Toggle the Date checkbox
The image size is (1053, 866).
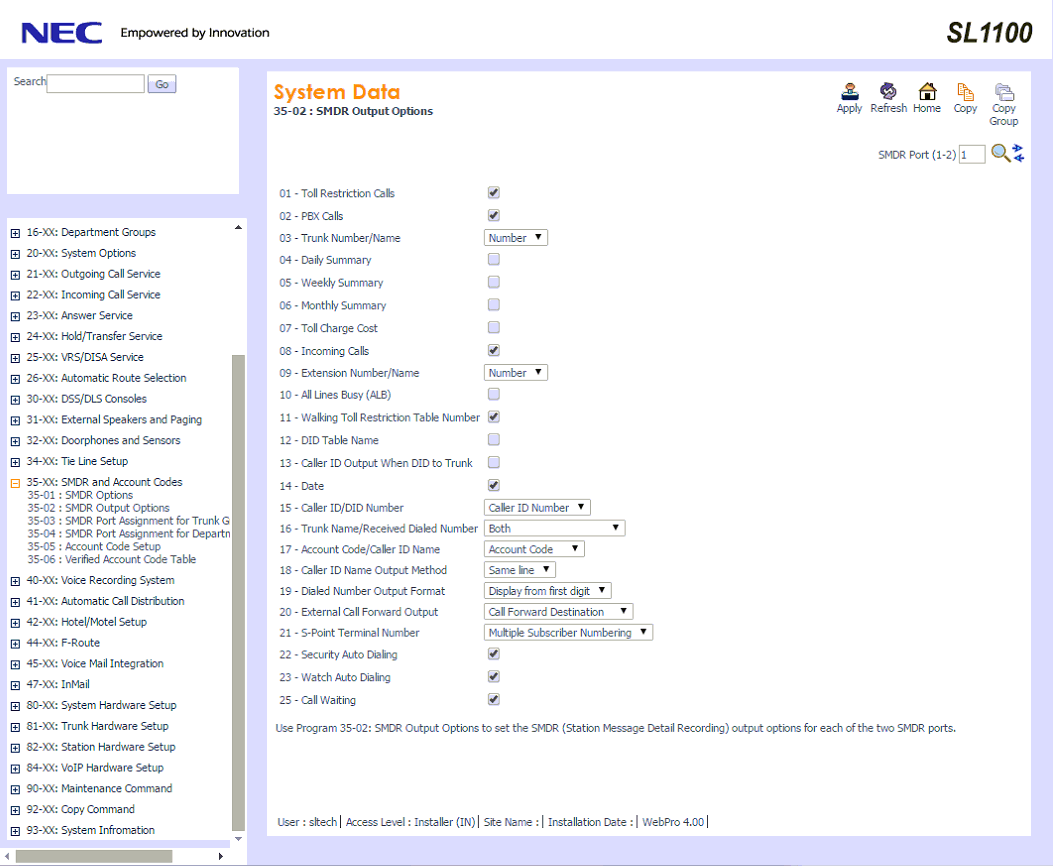coord(494,485)
